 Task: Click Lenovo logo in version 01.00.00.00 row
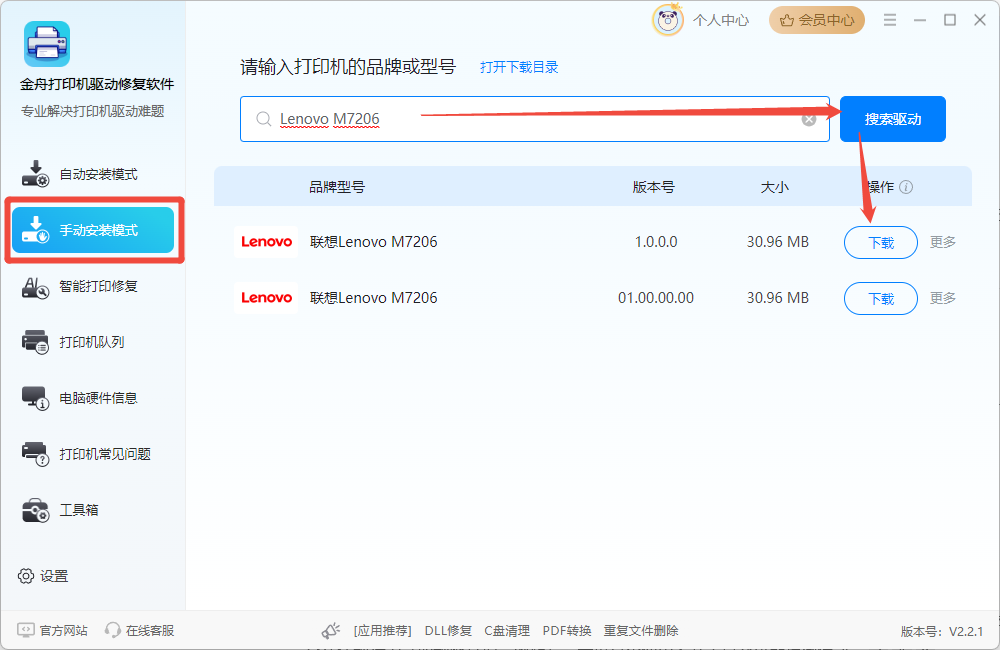point(266,298)
